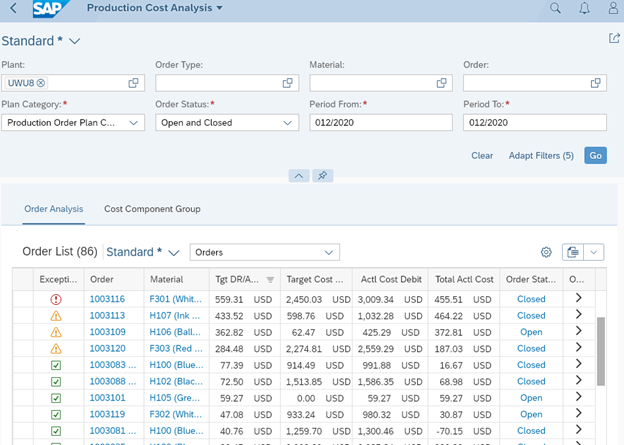Open the user profile icon
Screen dimensions: 624x445
pyautogui.click(x=612, y=9)
